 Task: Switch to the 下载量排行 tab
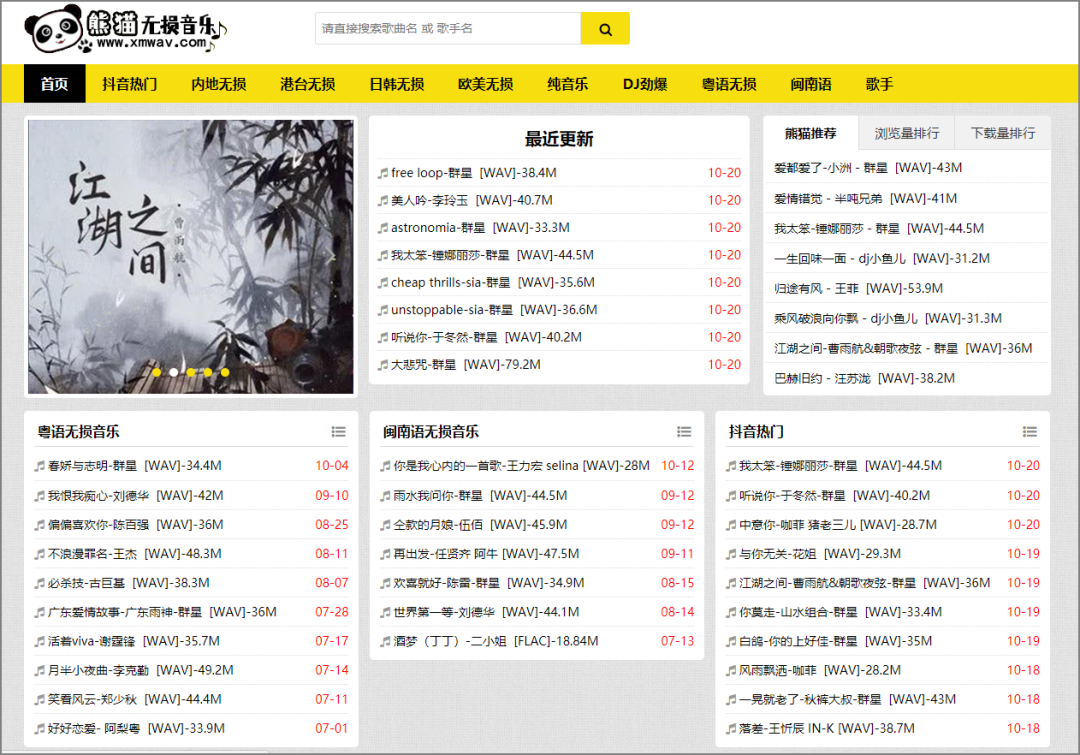coord(1002,132)
